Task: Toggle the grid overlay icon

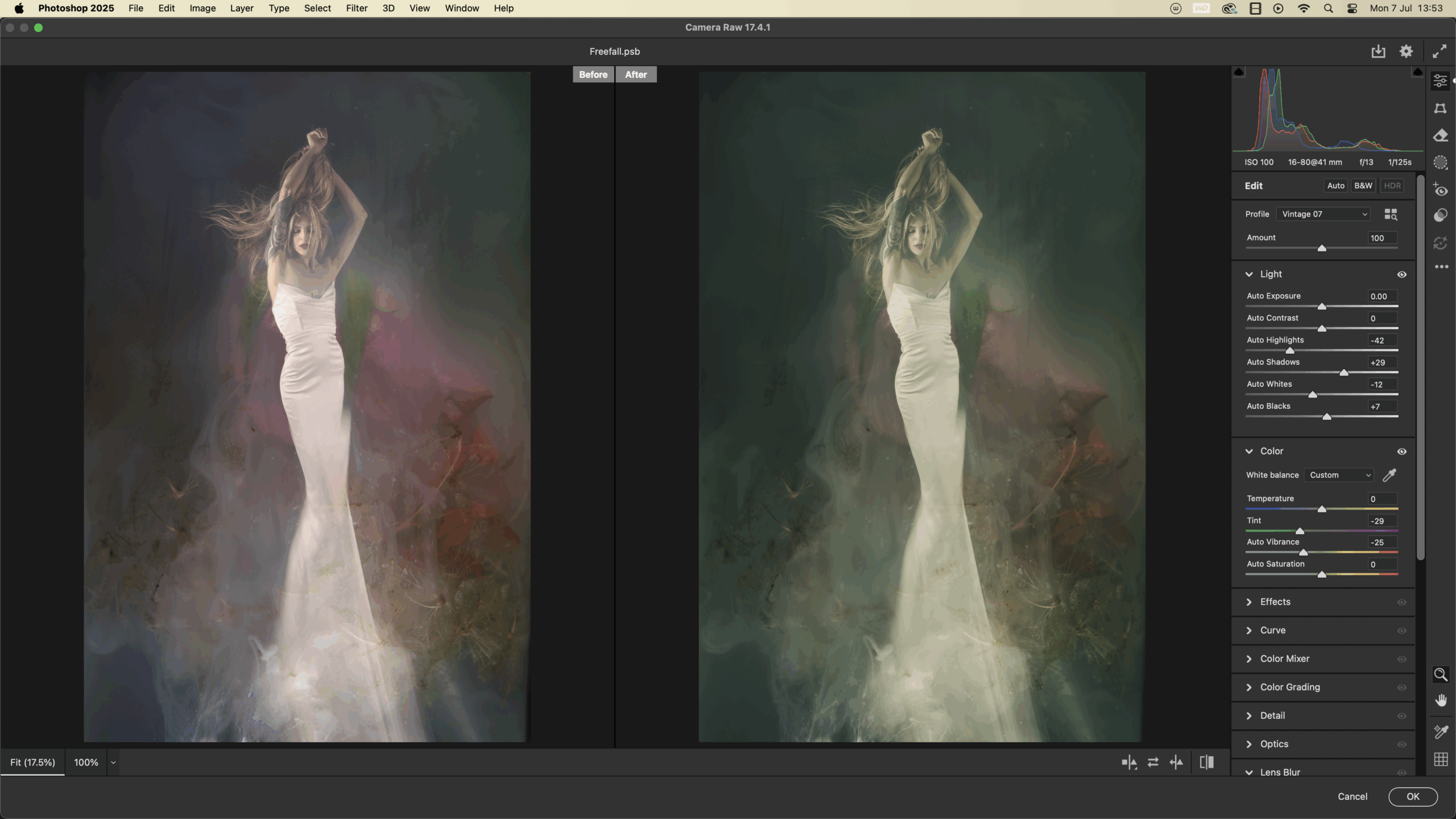Action: pos(1441,759)
